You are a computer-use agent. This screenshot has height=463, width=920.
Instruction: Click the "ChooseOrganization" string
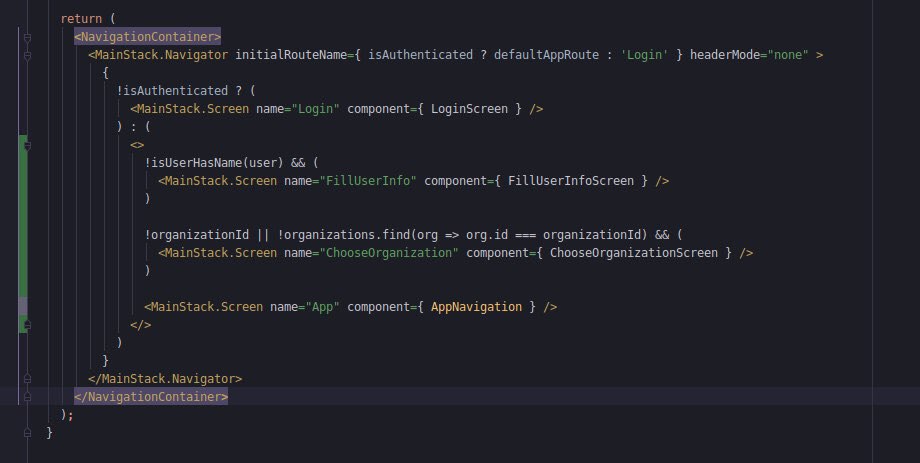(x=389, y=253)
